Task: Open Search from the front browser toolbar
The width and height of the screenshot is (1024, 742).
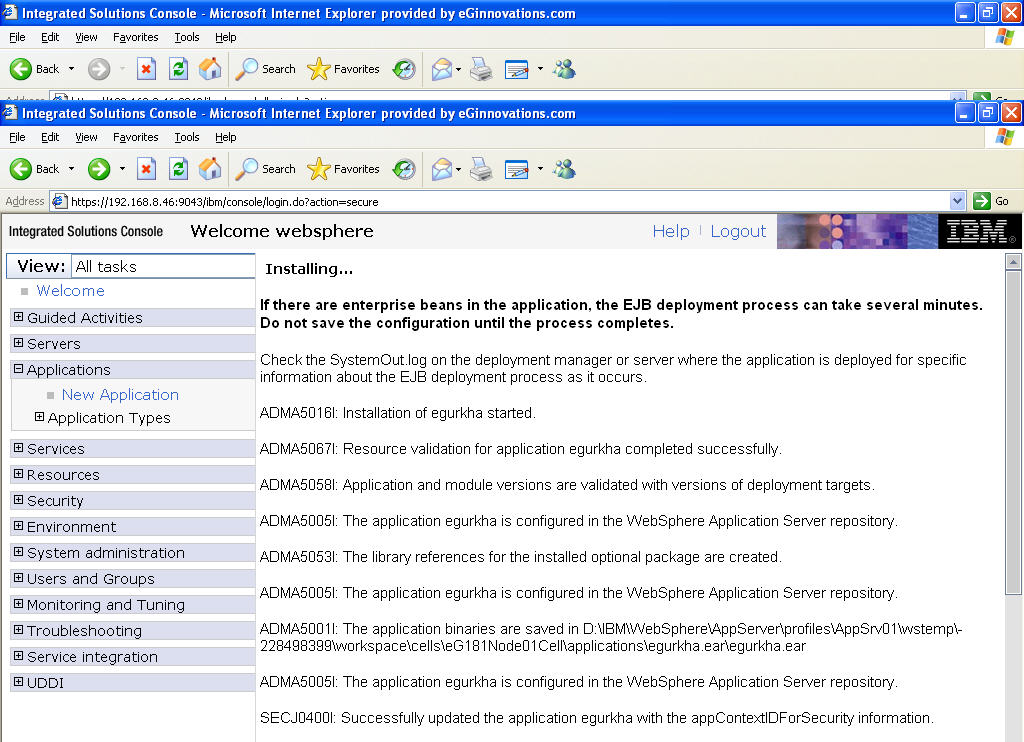Action: (x=266, y=169)
